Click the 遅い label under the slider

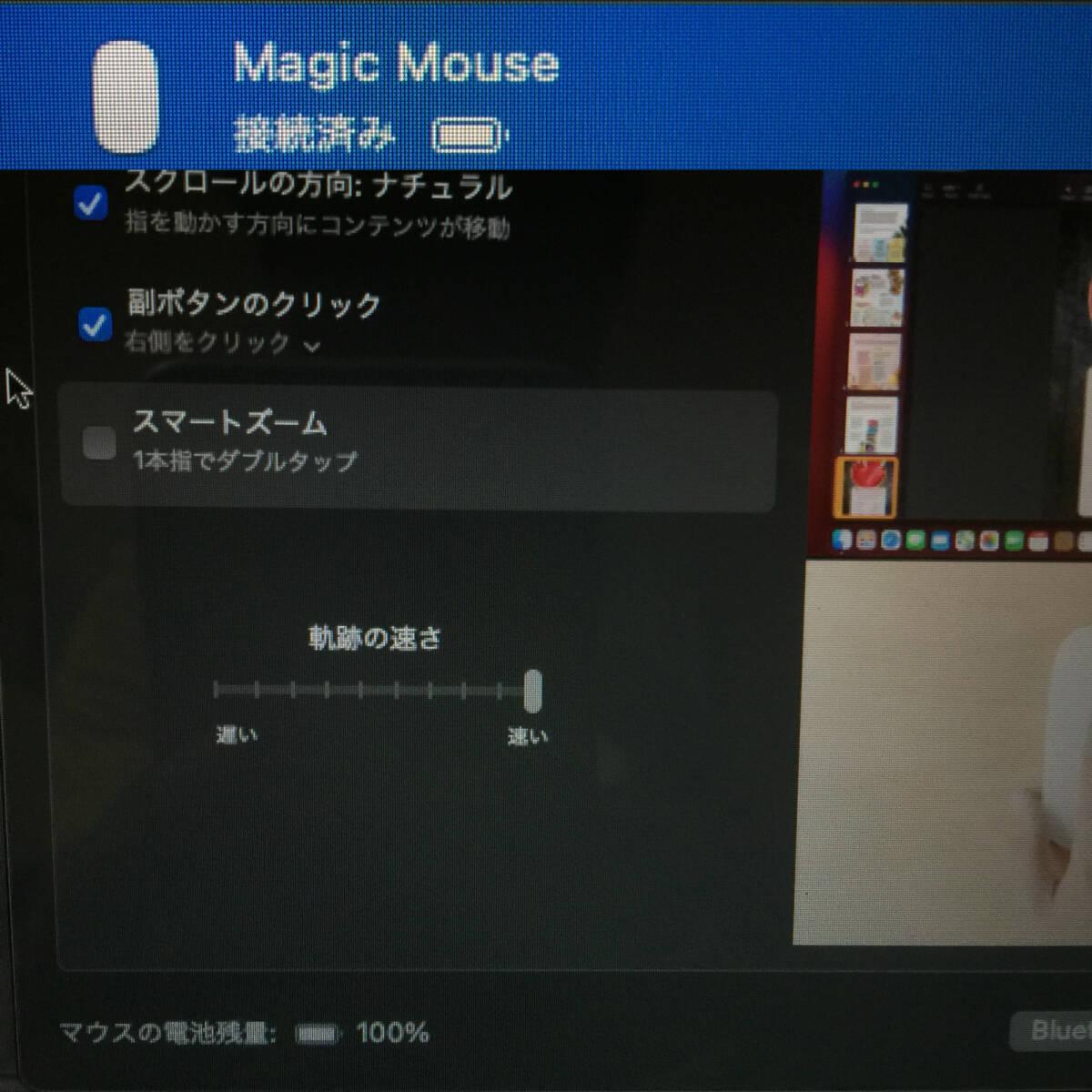[237, 734]
